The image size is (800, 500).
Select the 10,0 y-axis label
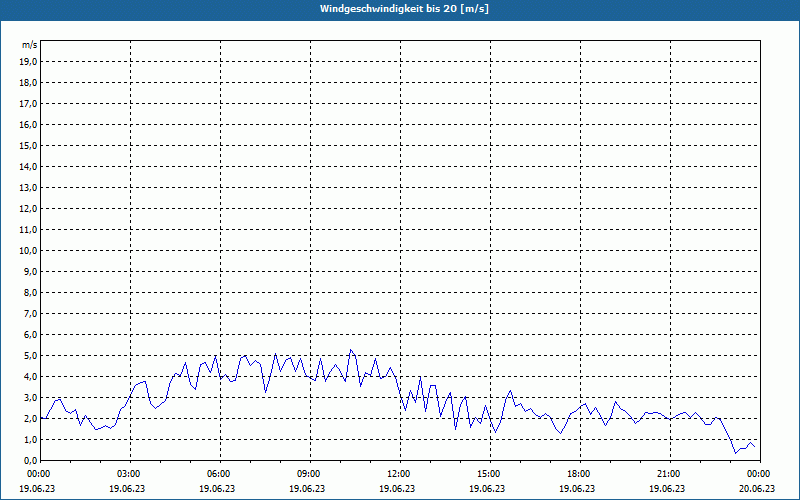point(29,251)
